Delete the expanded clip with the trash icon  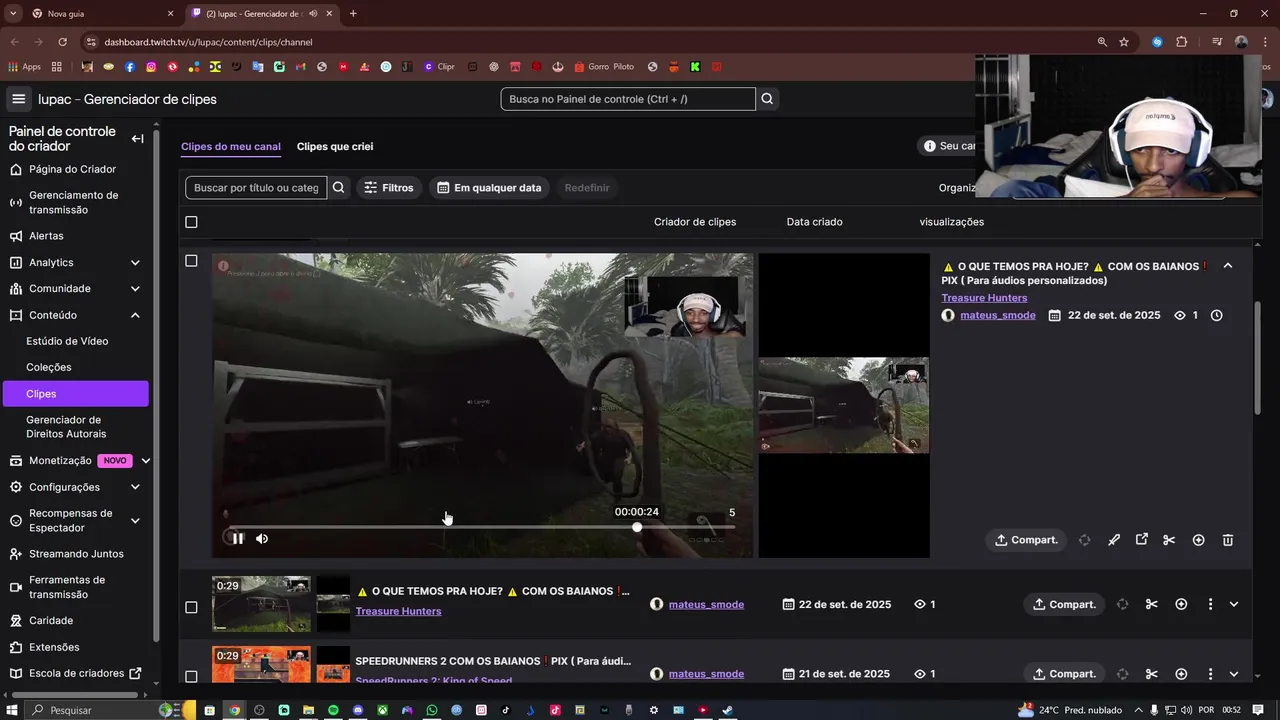pos(1228,540)
